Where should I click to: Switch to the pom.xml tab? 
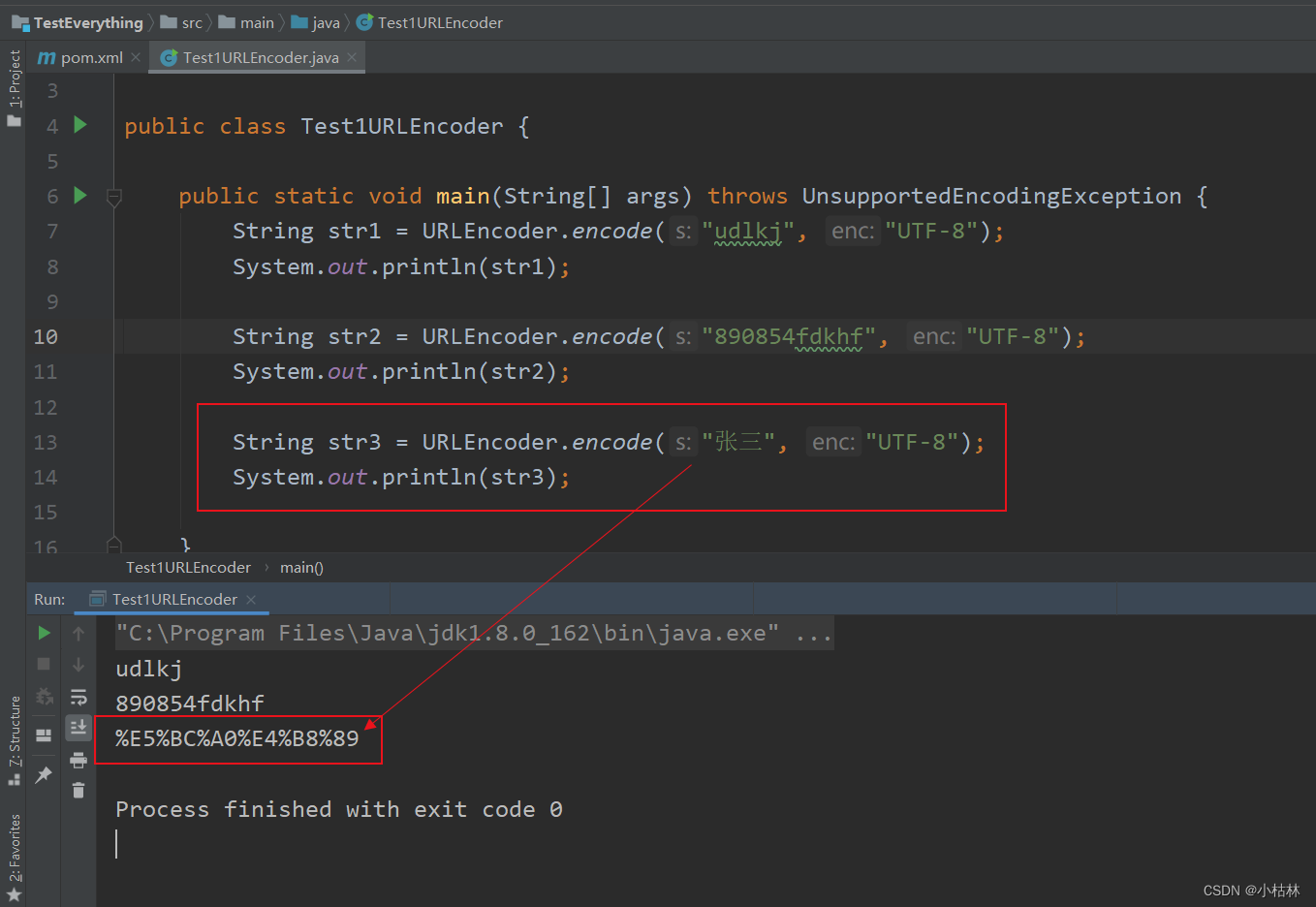[x=89, y=56]
